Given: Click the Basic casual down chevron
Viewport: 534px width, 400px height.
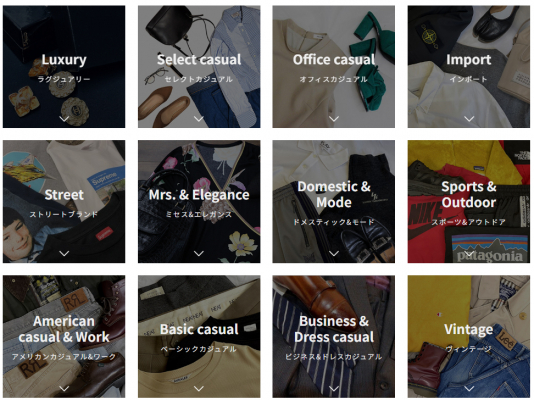Looking at the screenshot, I should click(199, 388).
